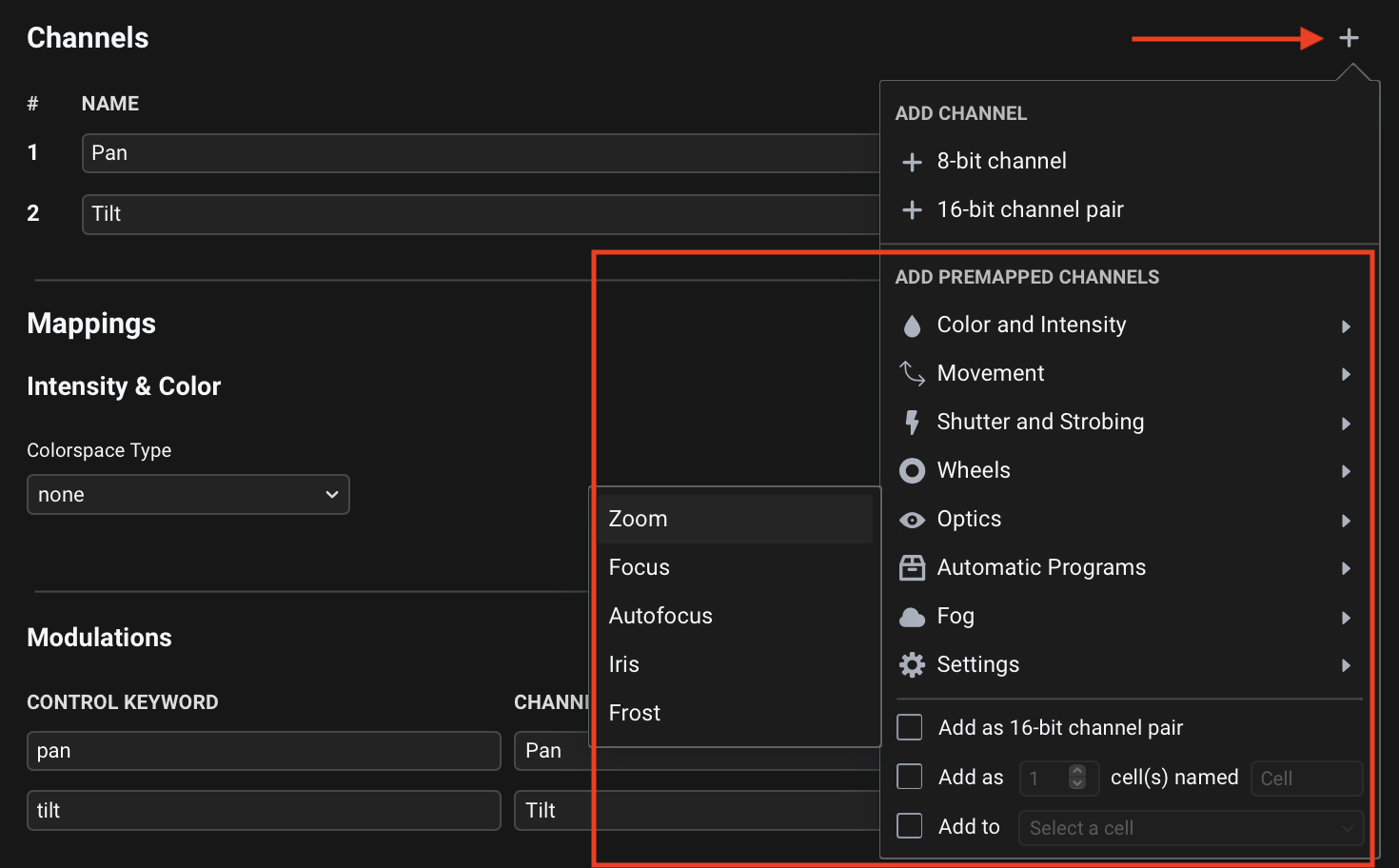Click the Automatic Programs box icon
1399x868 pixels.
coord(912,568)
